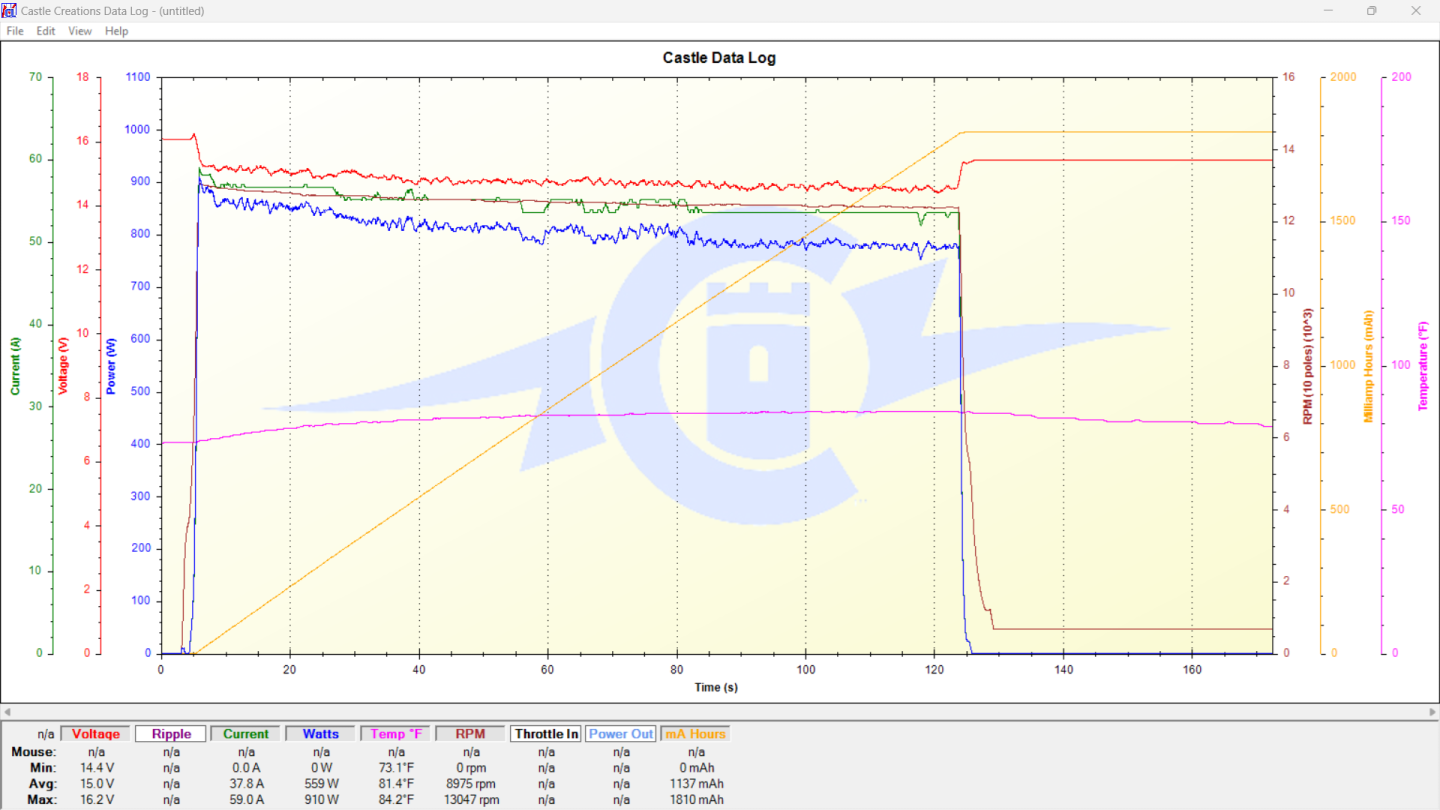Close the Castle Data Log window
This screenshot has height=810, width=1440.
coord(1416,10)
